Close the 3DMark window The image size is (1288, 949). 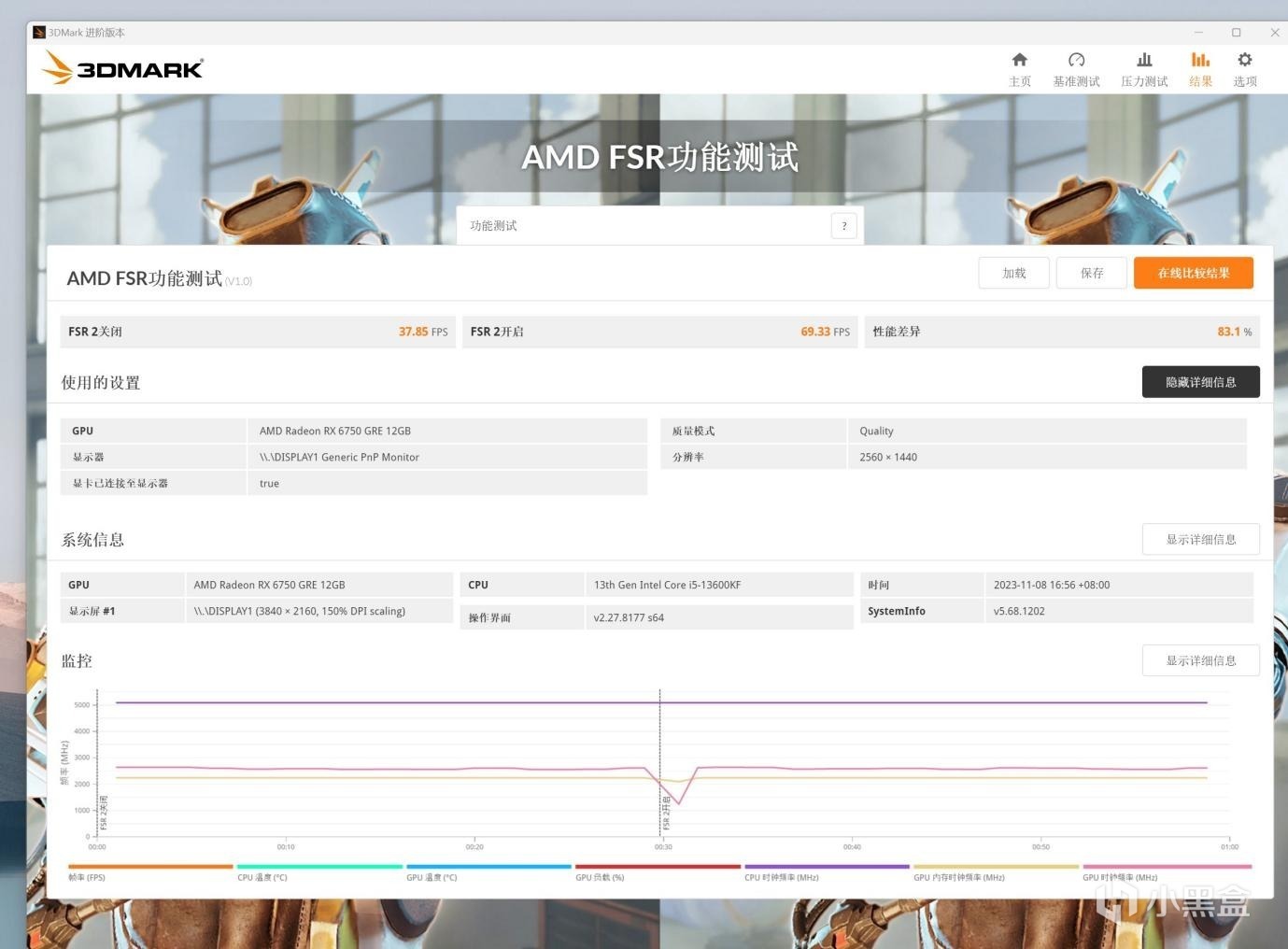click(1274, 33)
